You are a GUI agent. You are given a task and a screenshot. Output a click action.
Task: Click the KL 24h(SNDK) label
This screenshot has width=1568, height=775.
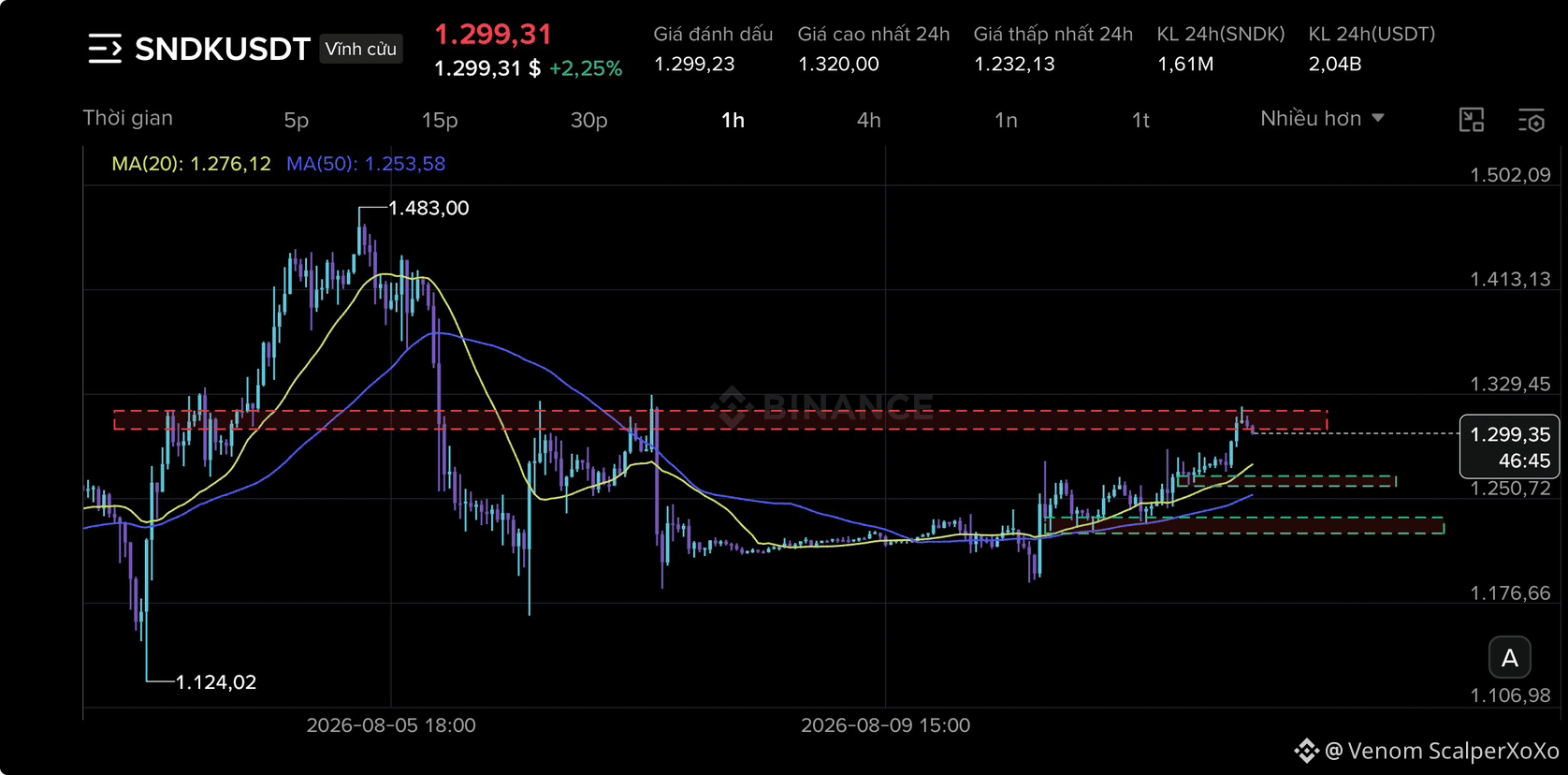1221,35
